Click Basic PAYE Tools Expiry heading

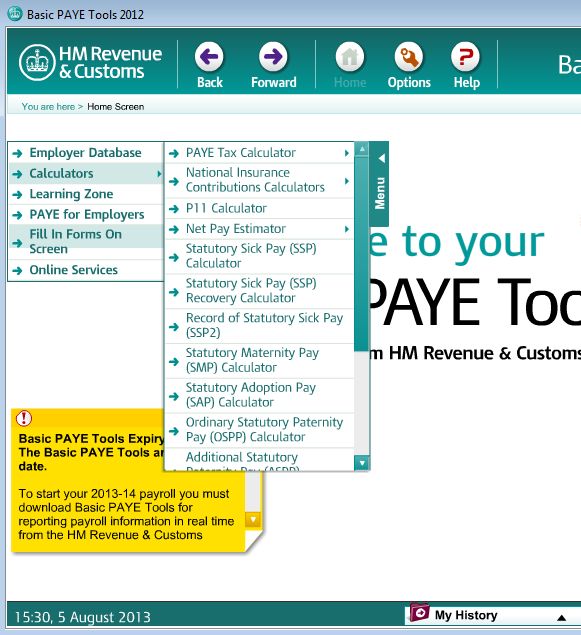[91, 439]
